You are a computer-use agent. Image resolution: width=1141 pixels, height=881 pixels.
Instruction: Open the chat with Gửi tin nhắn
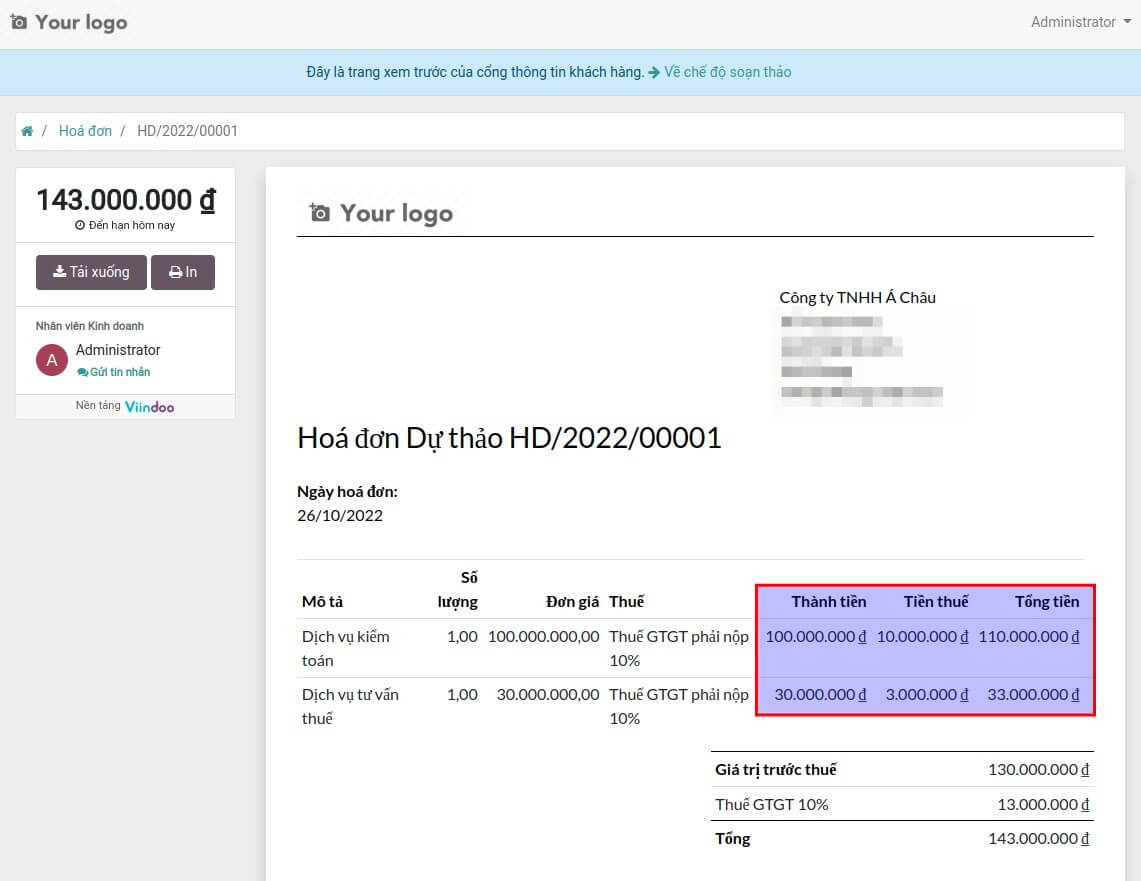(121, 371)
